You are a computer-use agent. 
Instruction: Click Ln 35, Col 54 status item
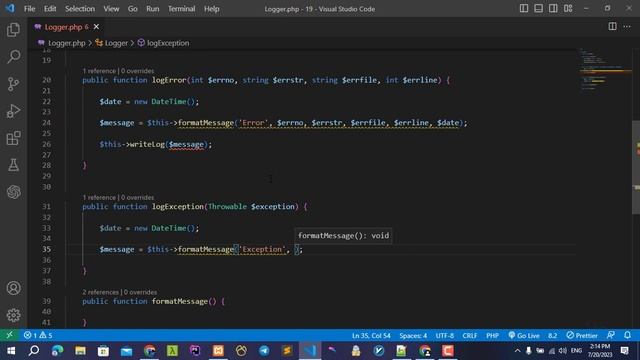tap(371, 336)
